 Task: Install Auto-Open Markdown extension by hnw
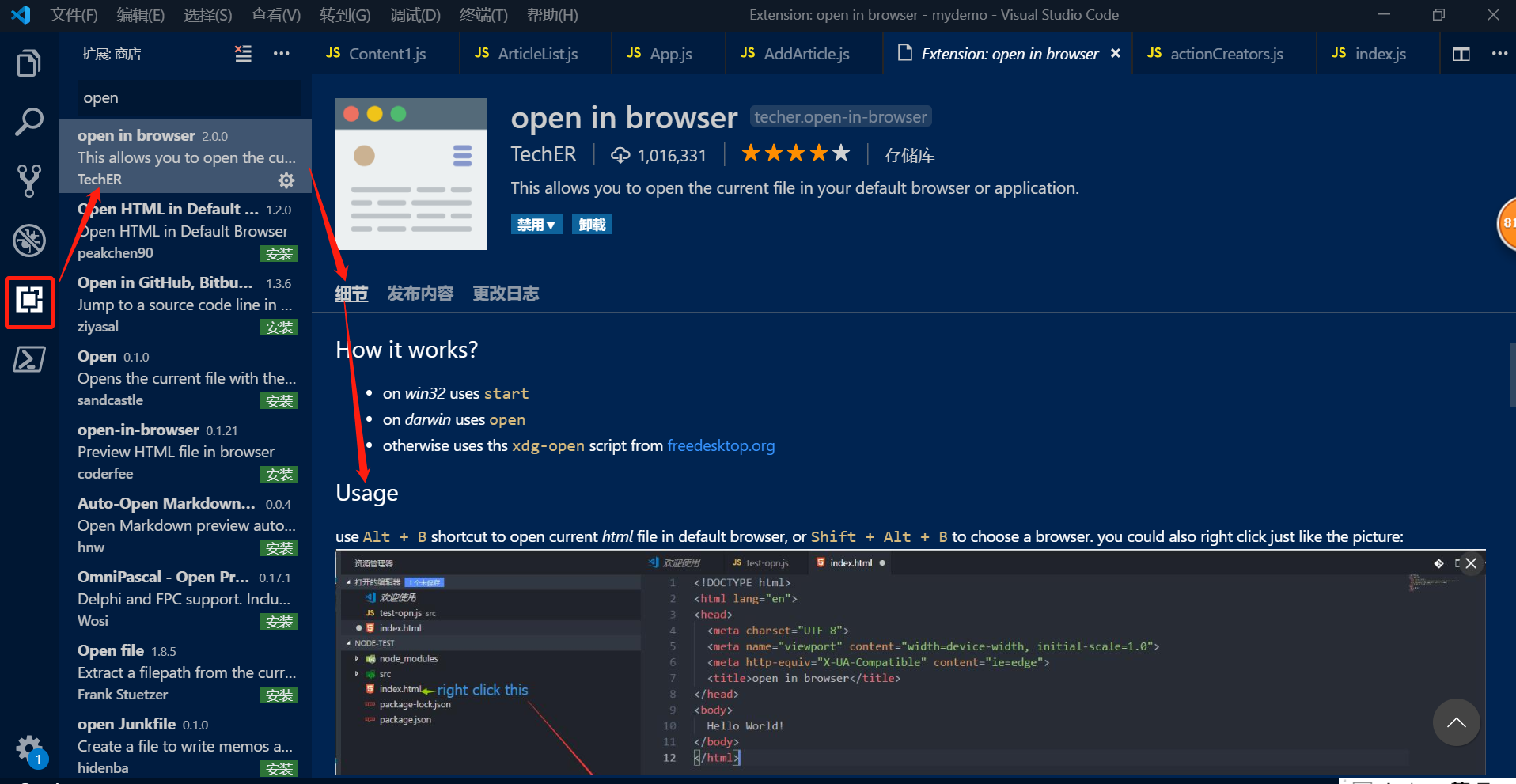279,548
